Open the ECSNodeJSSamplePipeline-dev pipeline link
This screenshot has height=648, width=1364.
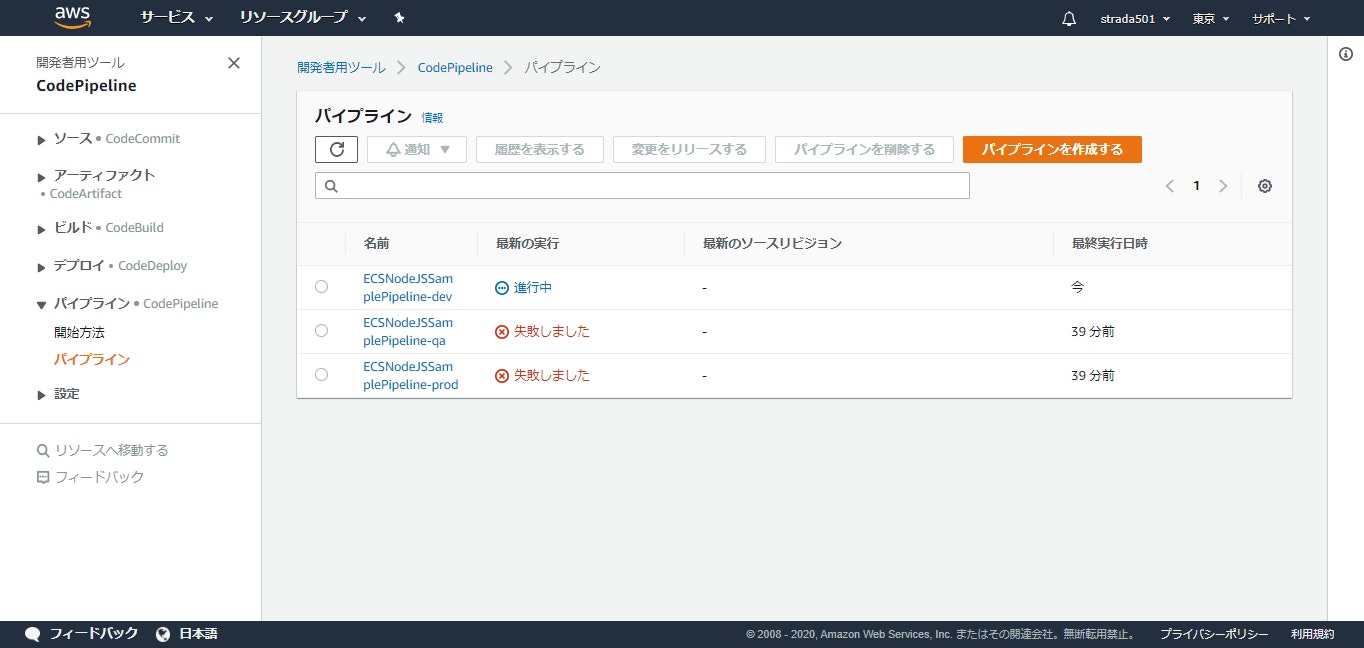tap(409, 287)
